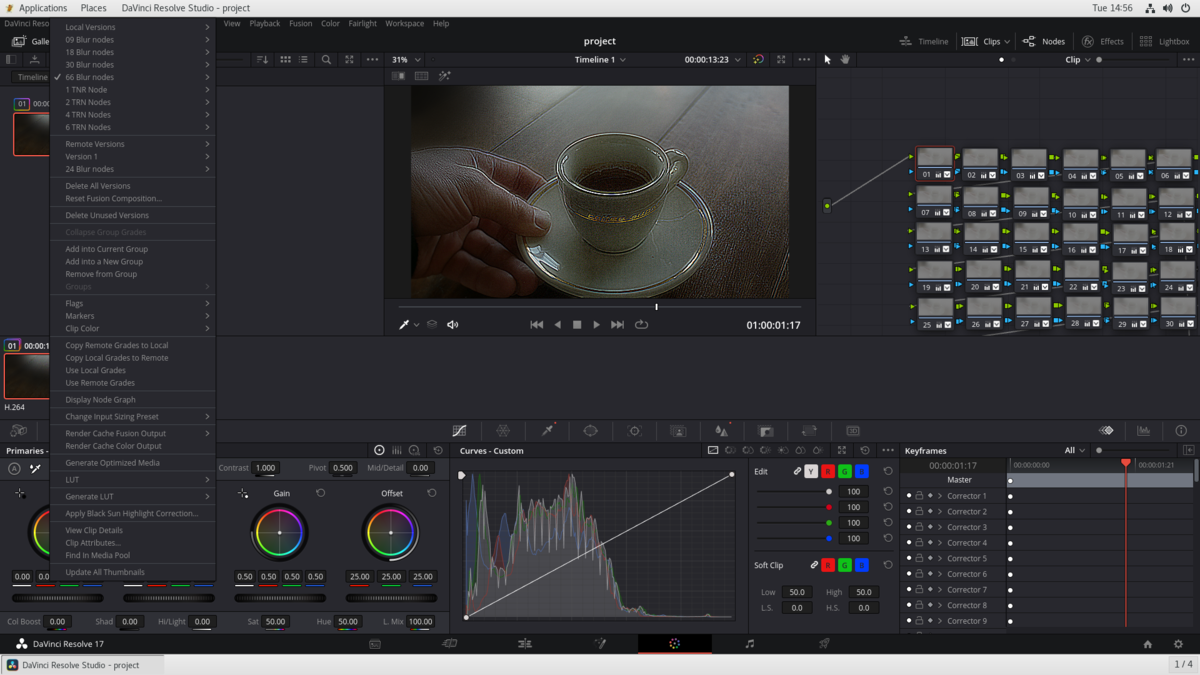Open the Scopes palette icon
The height and width of the screenshot is (675, 1200).
coord(1143,431)
